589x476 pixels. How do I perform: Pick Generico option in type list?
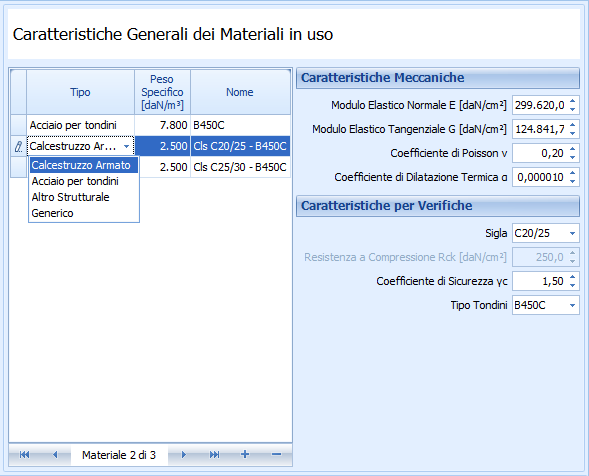(x=53, y=213)
